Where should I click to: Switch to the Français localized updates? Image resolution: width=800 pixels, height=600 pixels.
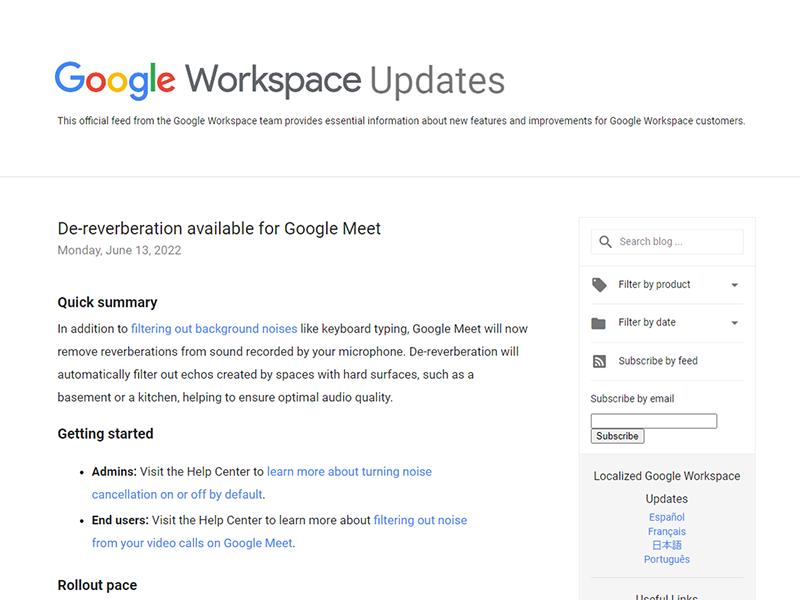pos(667,531)
